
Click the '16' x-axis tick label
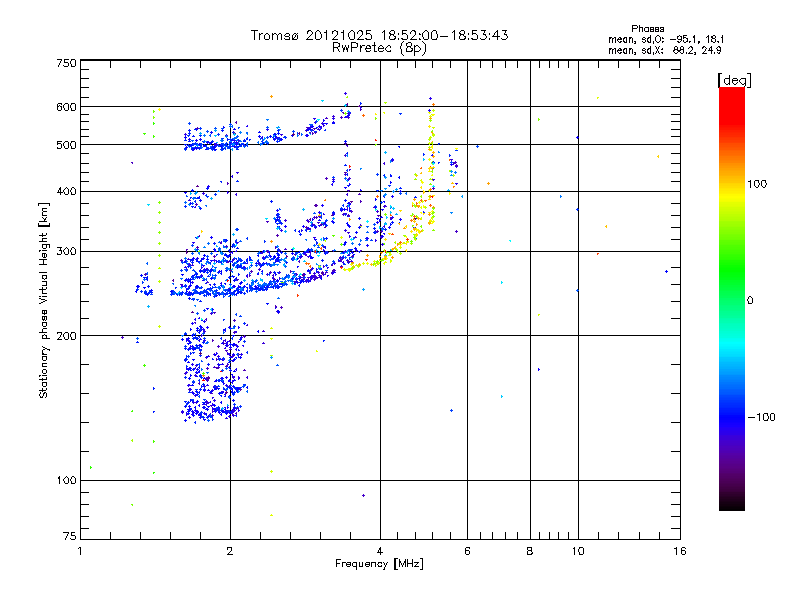click(680, 551)
